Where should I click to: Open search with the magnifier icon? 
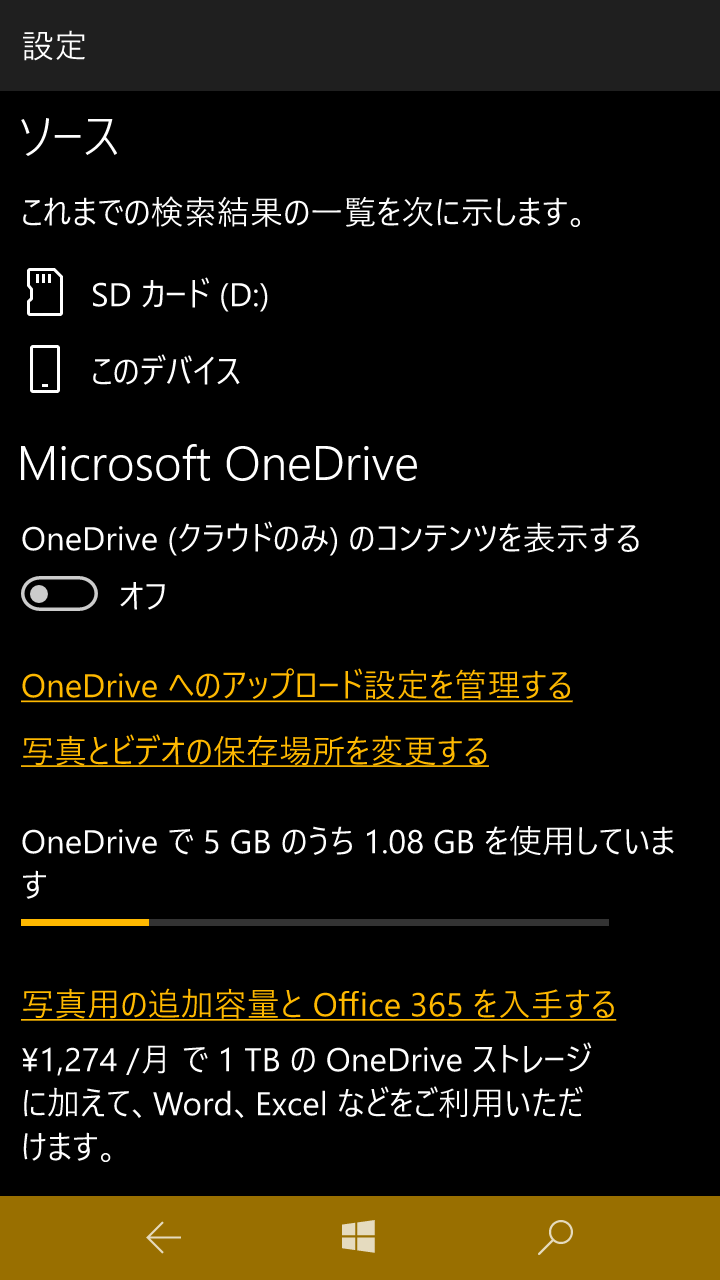pos(555,1237)
